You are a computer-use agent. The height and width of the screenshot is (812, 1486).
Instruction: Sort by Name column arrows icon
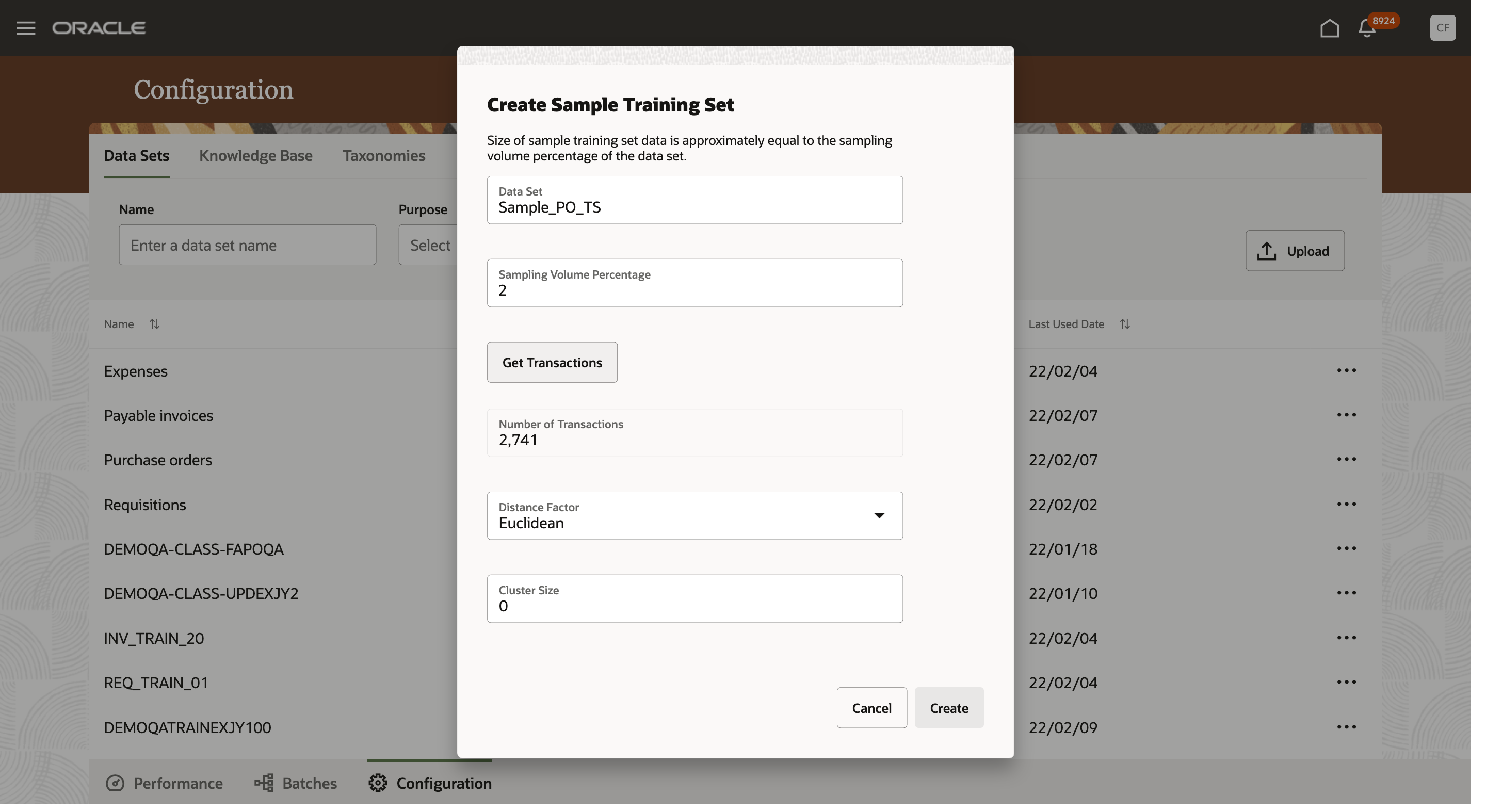click(x=154, y=324)
